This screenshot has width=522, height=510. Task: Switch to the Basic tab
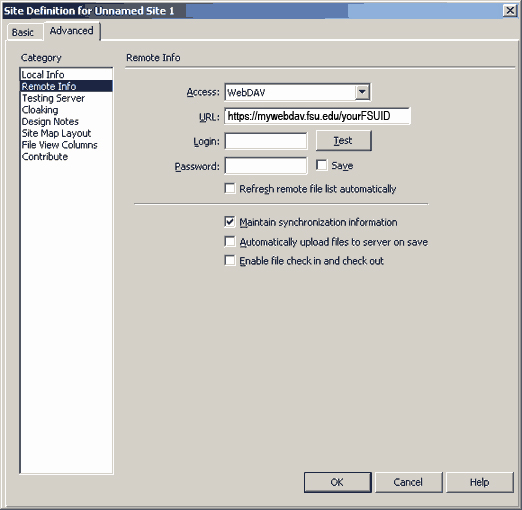coord(23,32)
